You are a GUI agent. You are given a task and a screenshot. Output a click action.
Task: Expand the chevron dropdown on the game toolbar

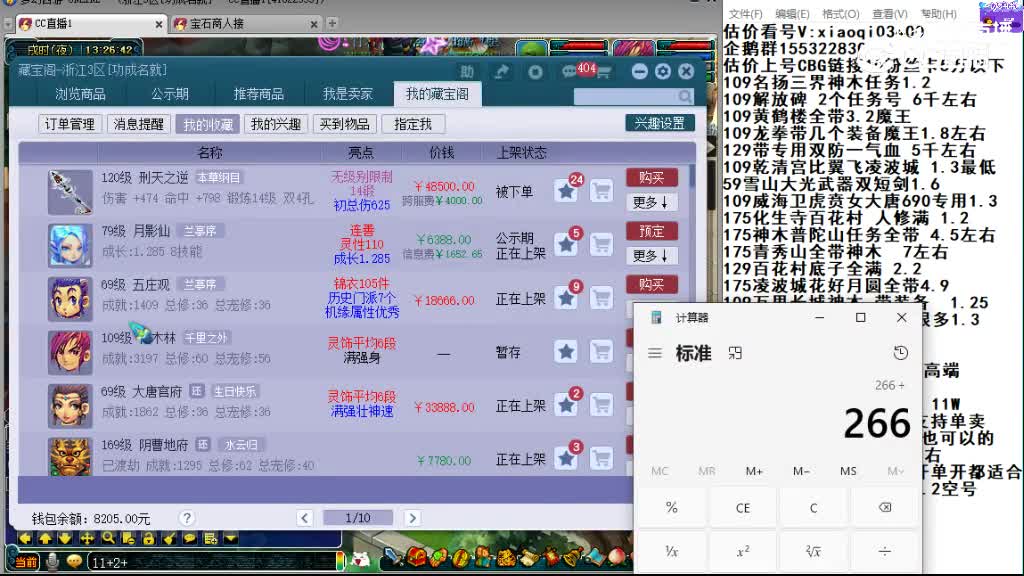click(x=231, y=540)
